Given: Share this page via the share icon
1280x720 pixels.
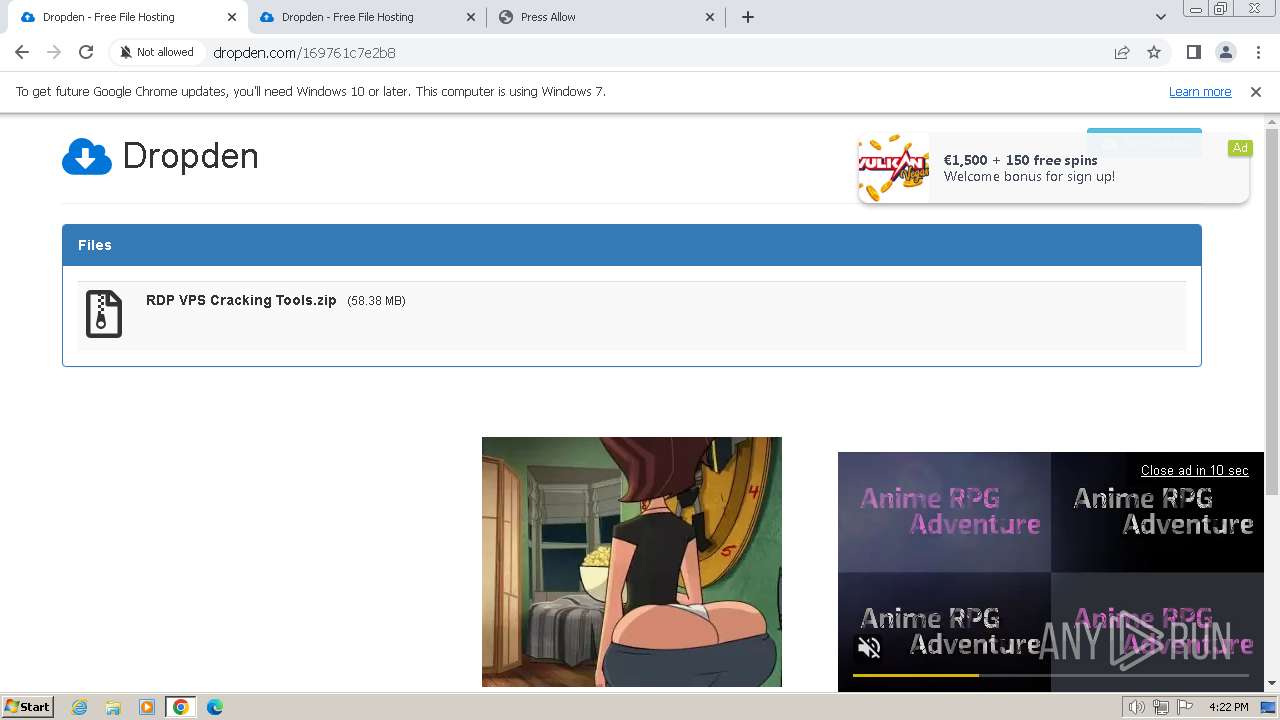Looking at the screenshot, I should [1122, 52].
